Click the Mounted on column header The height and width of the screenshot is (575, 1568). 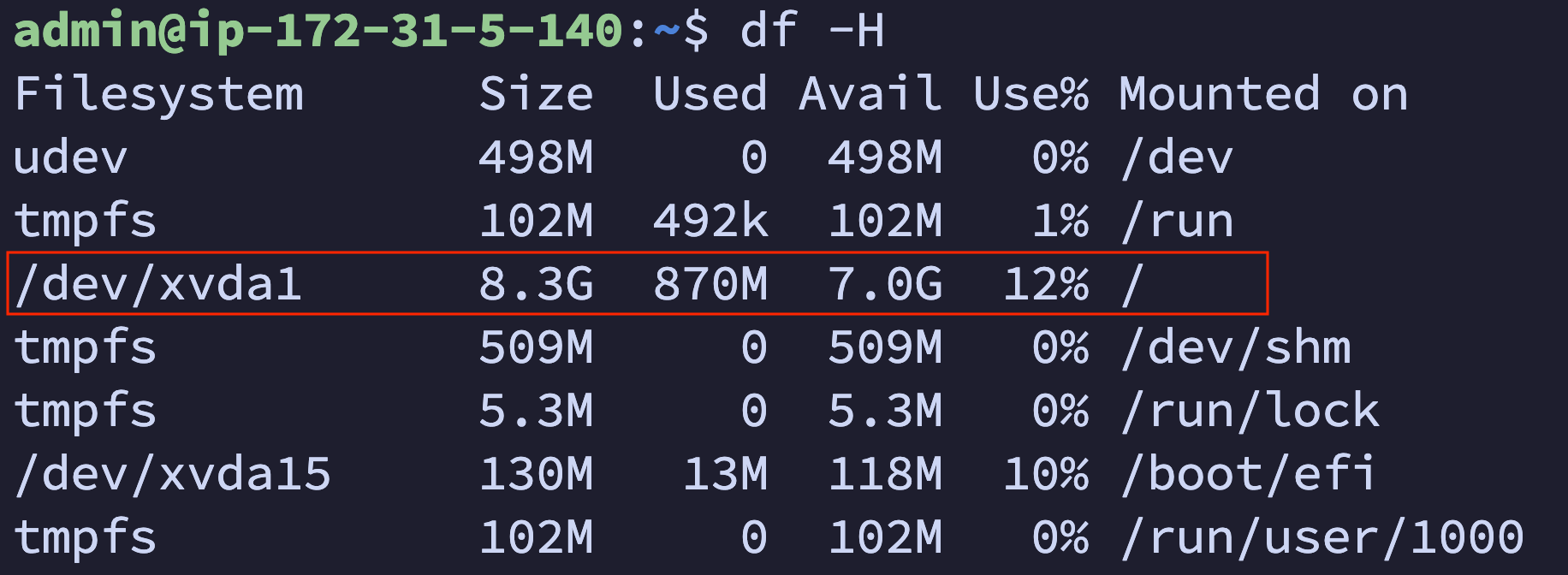click(1263, 94)
